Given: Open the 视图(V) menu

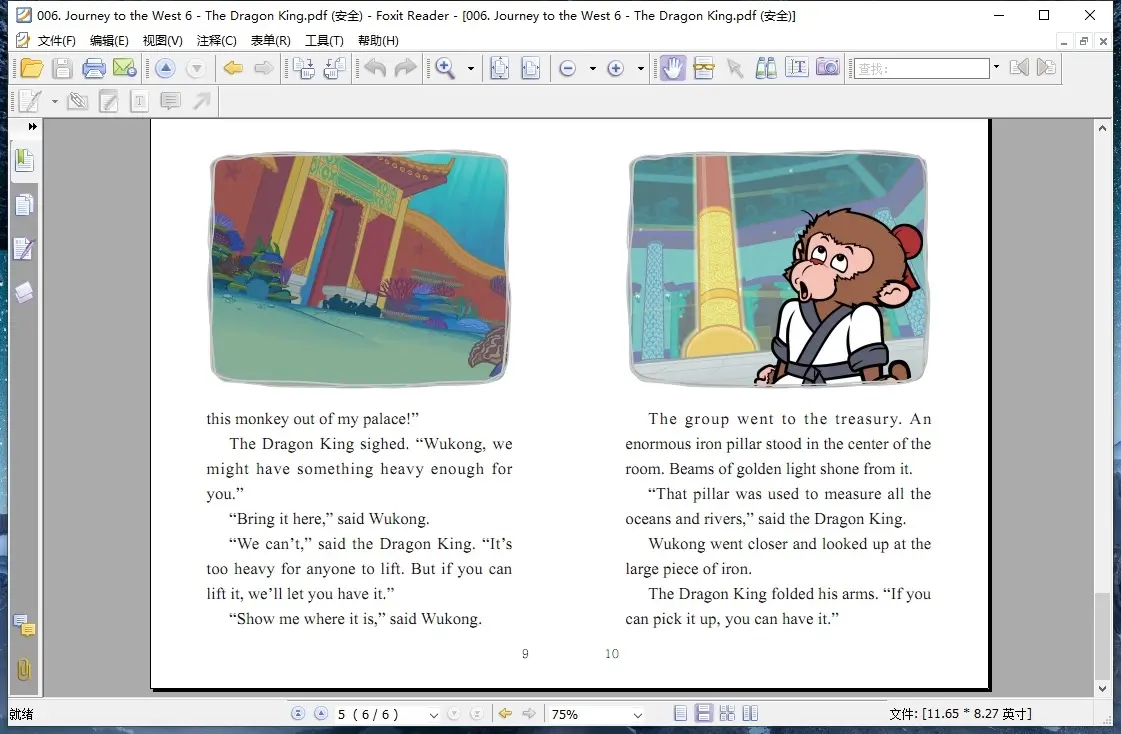Looking at the screenshot, I should (162, 41).
